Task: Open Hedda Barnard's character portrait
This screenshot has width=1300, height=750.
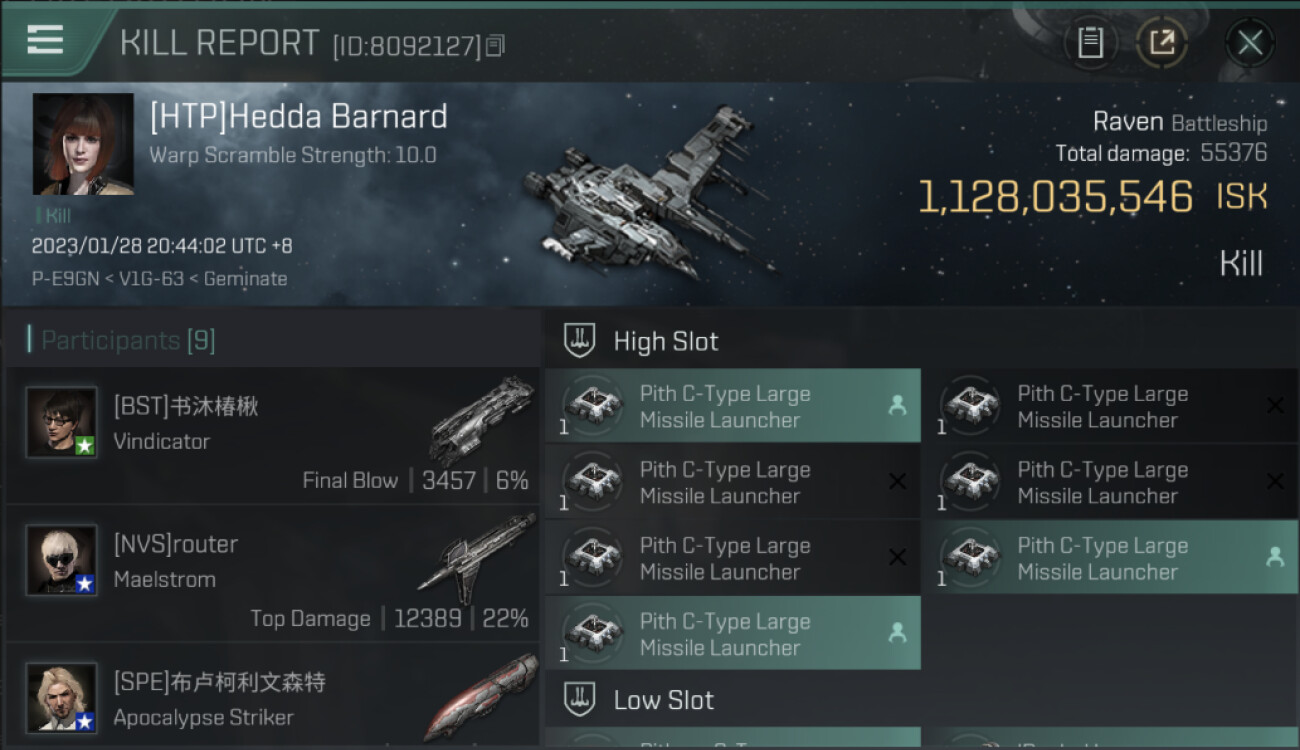Action: pyautogui.click(x=83, y=144)
